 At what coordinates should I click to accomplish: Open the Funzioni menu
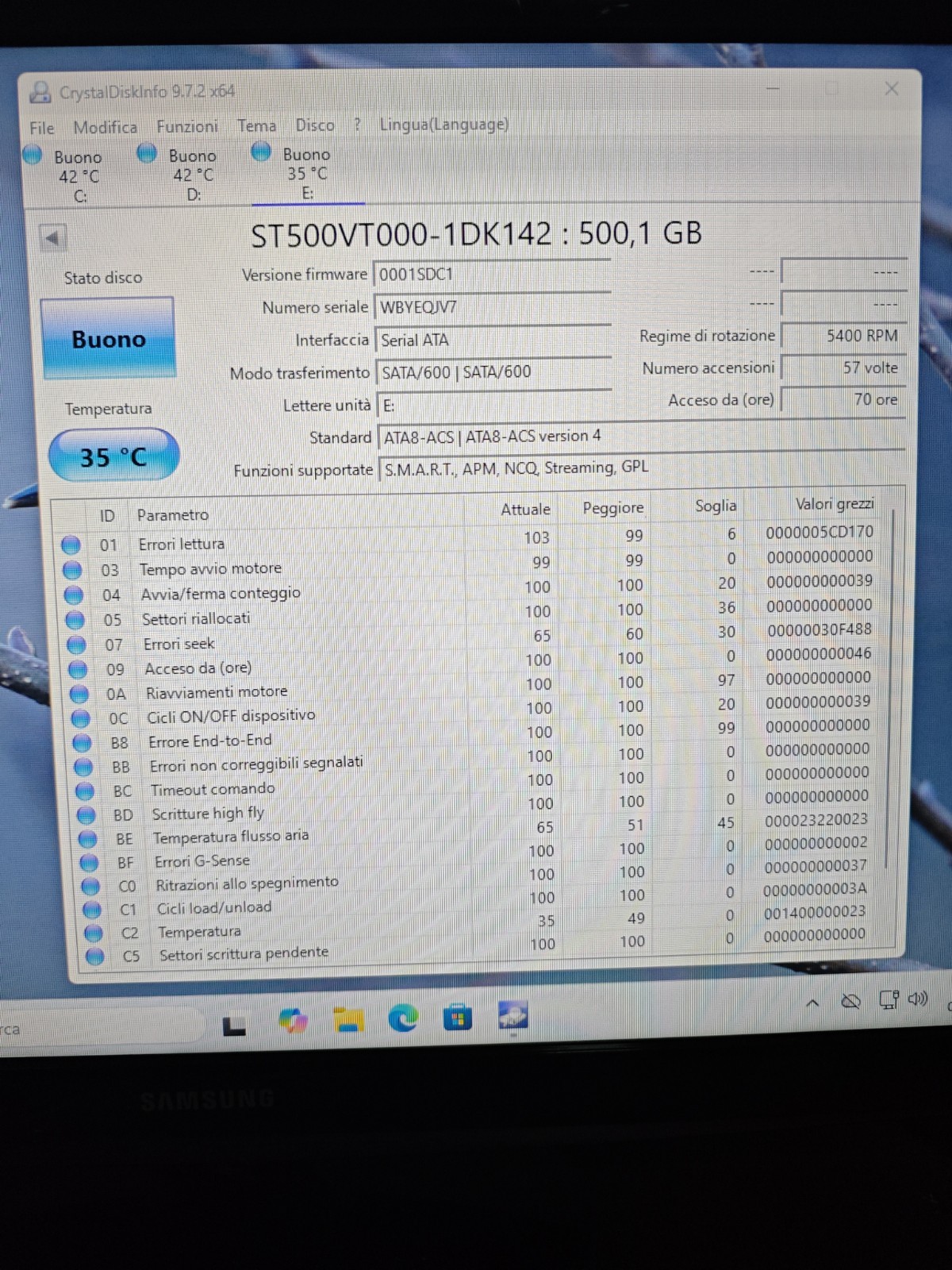pyautogui.click(x=186, y=126)
